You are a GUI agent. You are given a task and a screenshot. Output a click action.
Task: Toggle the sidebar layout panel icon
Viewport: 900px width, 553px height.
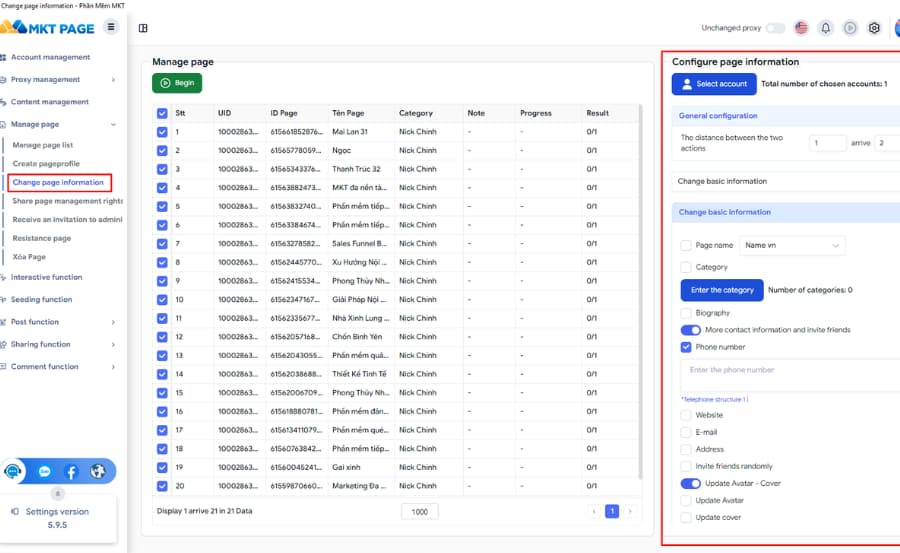(143, 28)
